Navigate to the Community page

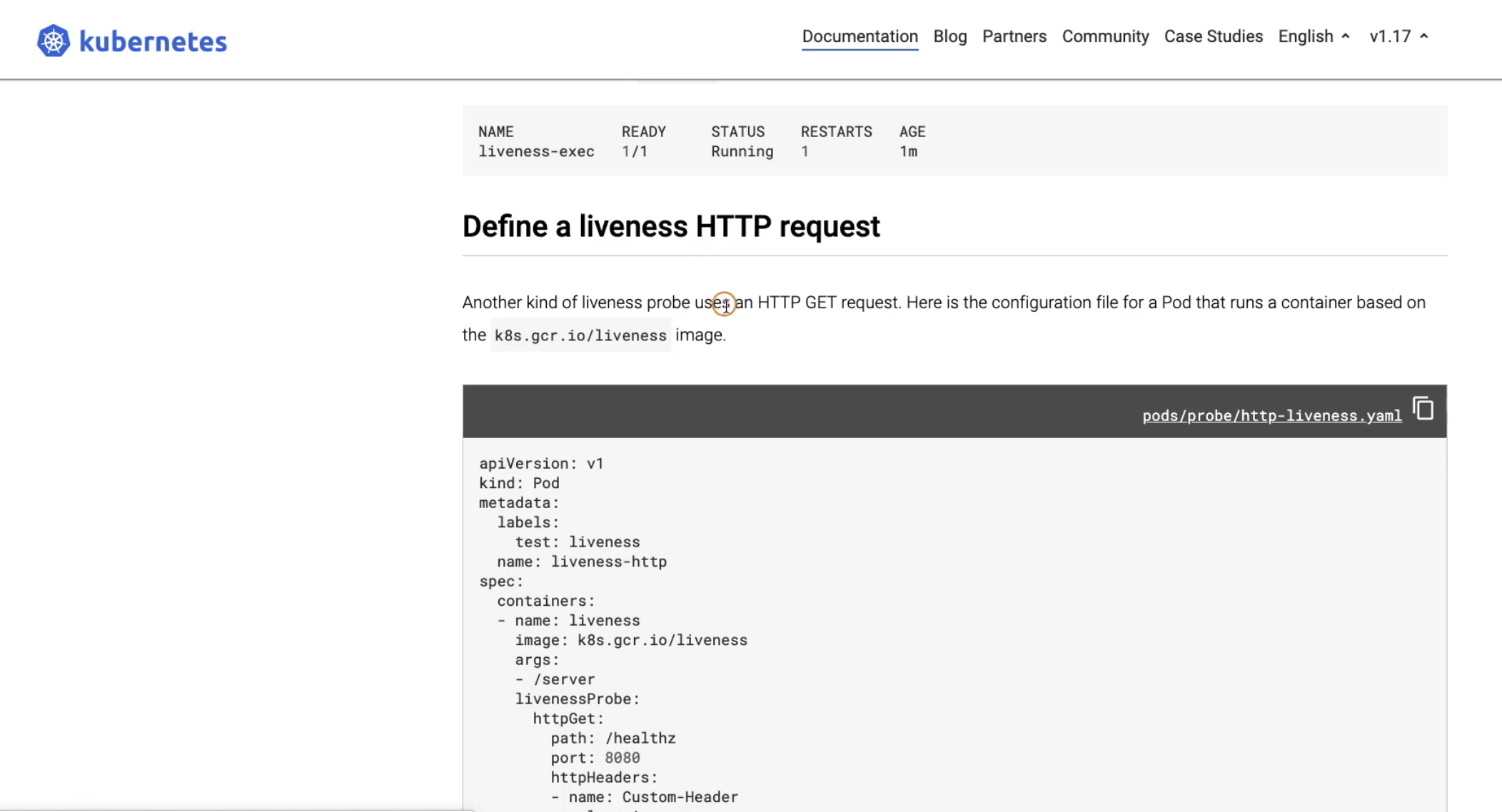1105,36
